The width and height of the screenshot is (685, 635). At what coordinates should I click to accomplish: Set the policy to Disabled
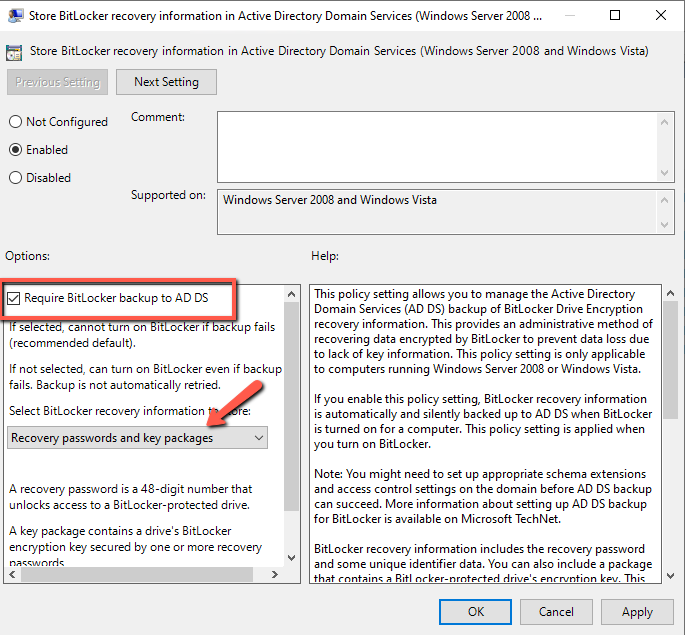coord(16,178)
